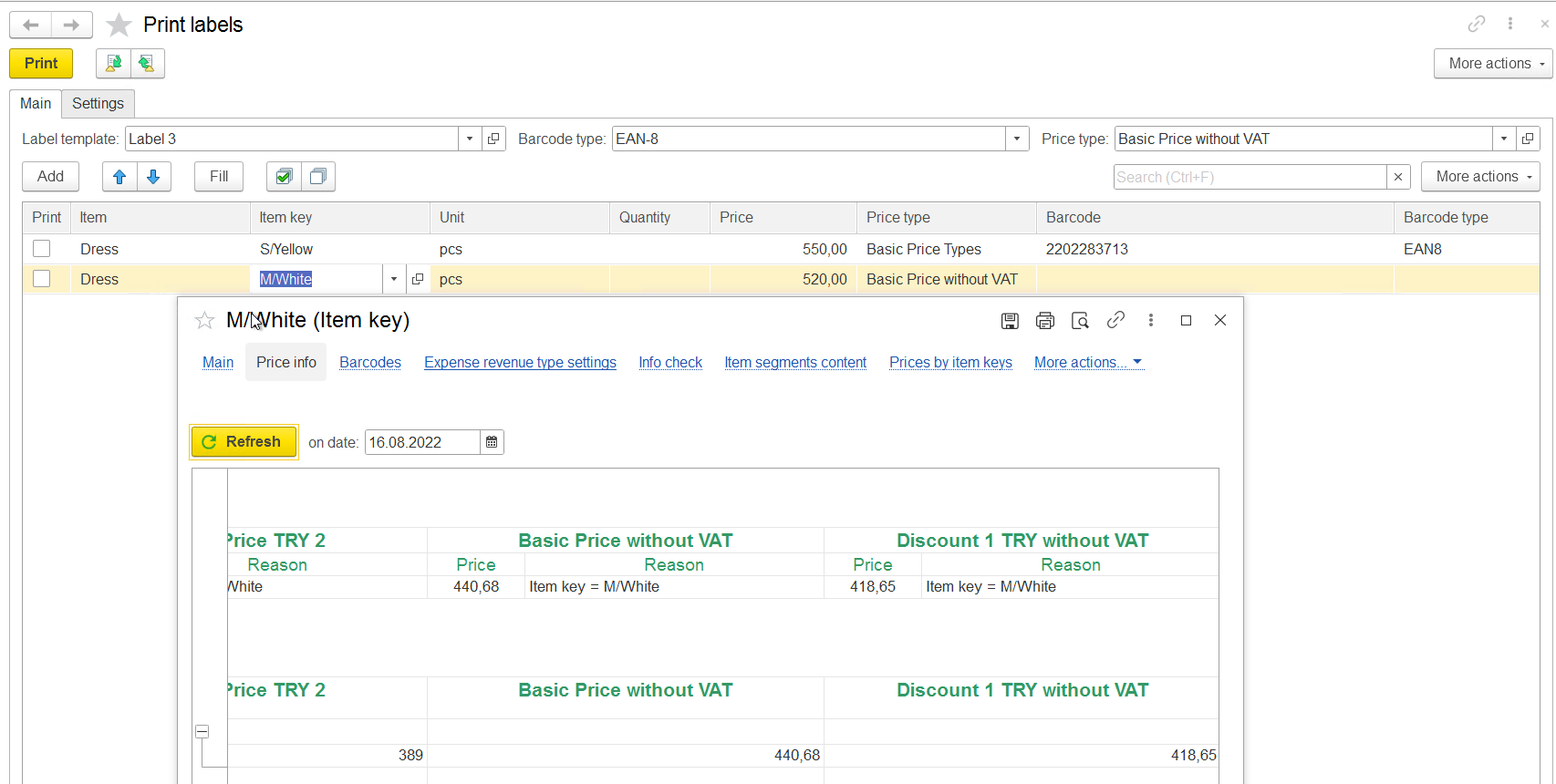Viewport: 1556px width, 784px height.
Task: Get link icon in item key dialog
Action: click(1115, 320)
